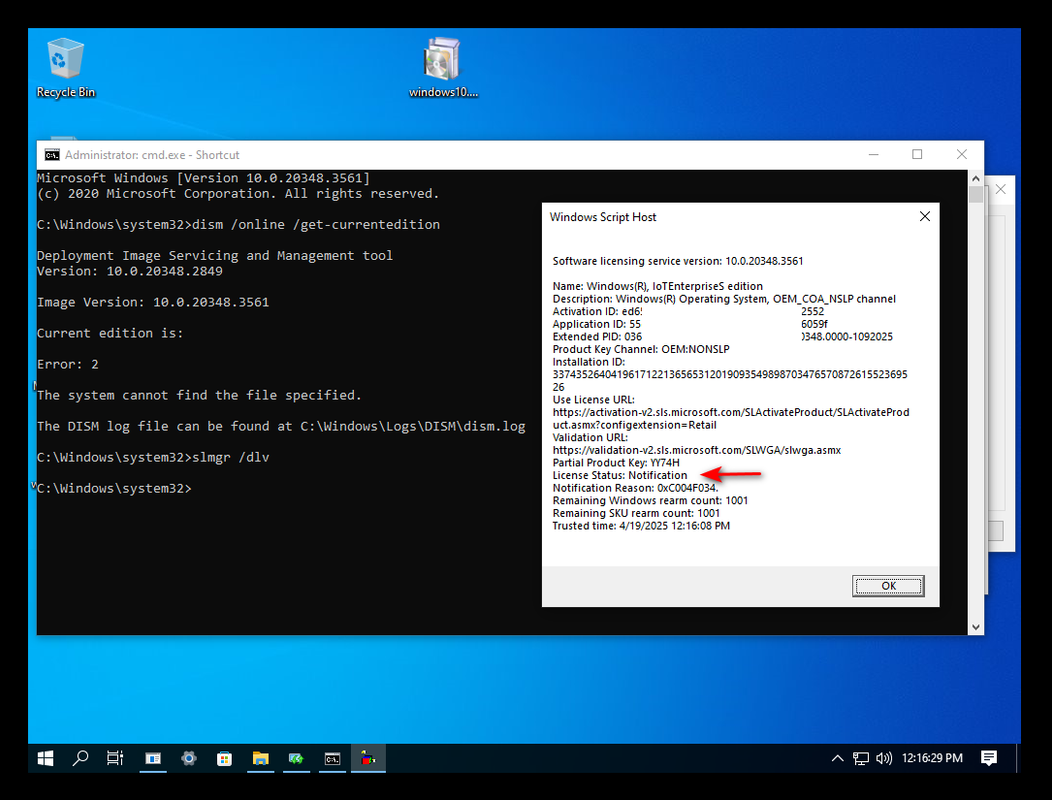Click cmd window scrollbar down arrow
The image size is (1052, 800).
976,627
